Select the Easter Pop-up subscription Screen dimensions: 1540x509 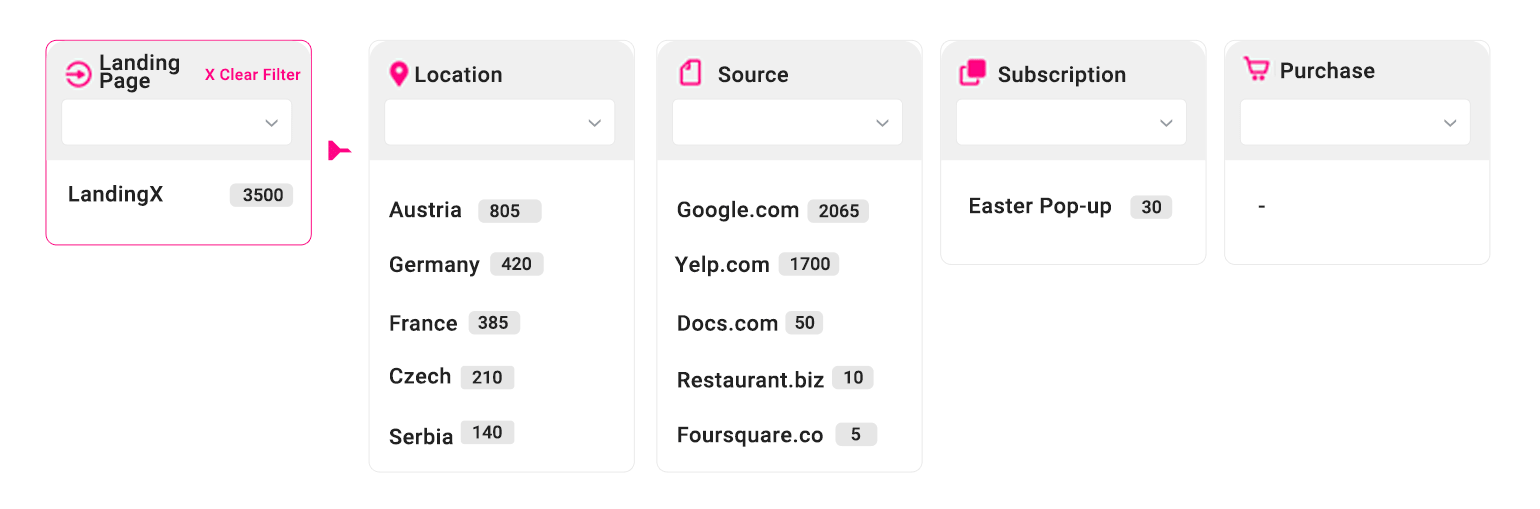(1040, 206)
